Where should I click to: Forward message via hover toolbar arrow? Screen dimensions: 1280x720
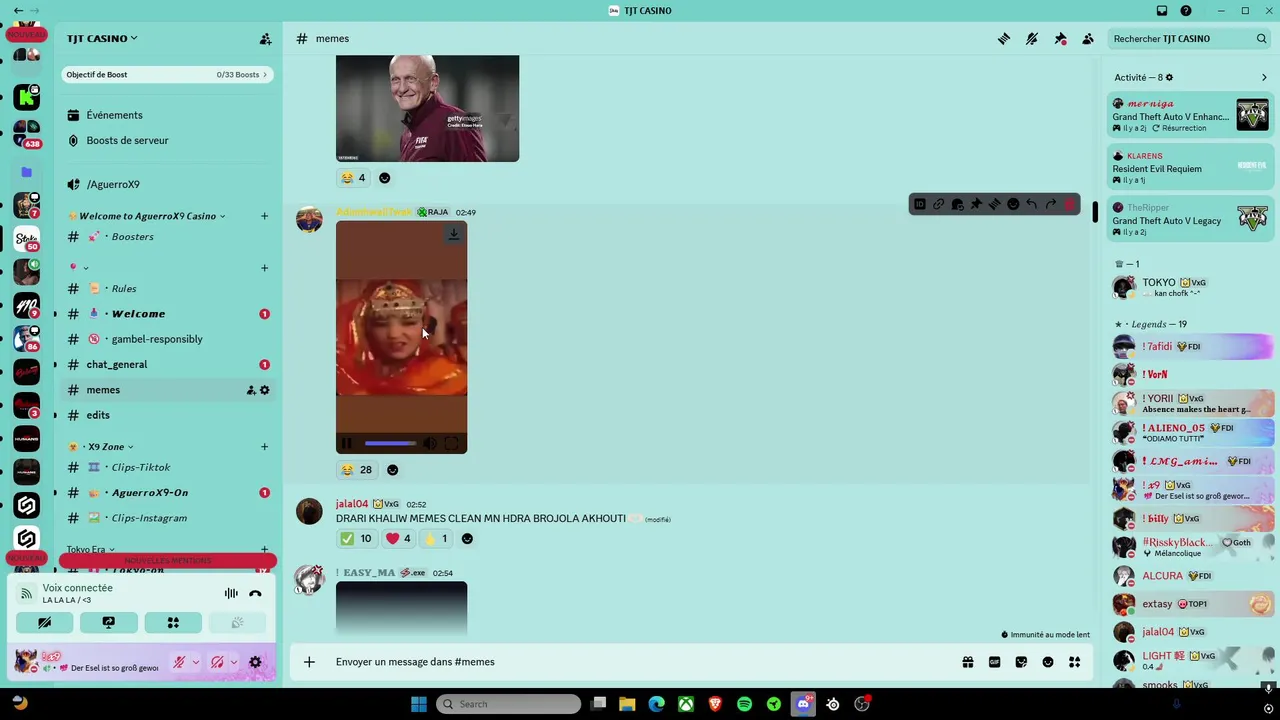(1051, 205)
